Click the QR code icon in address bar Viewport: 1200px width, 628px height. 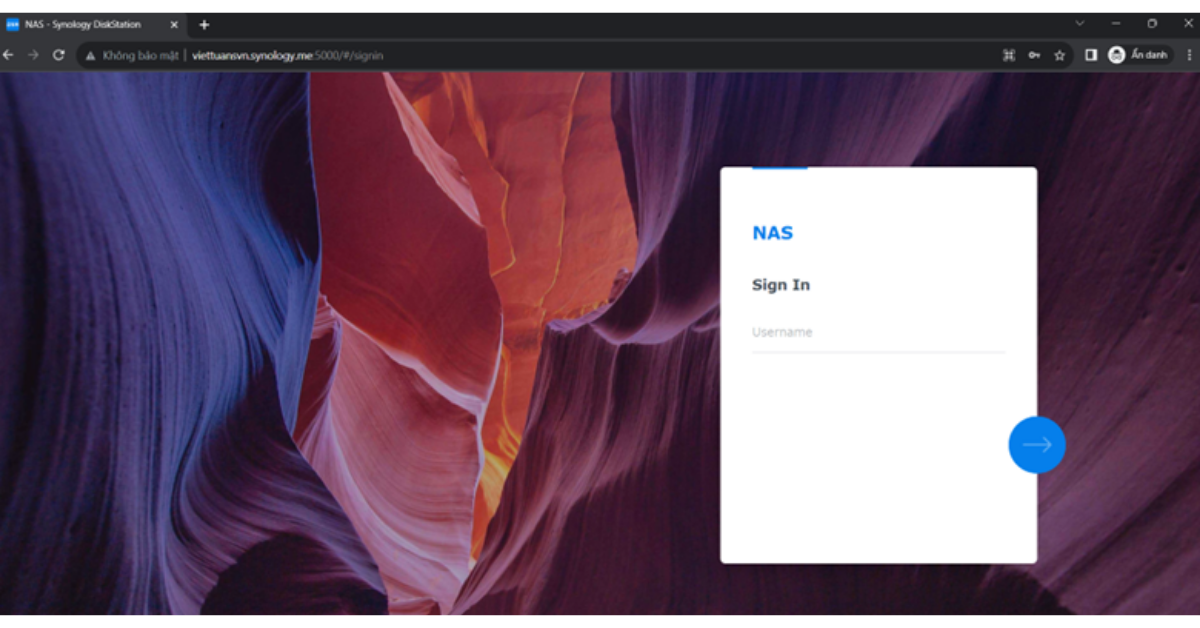click(1009, 55)
